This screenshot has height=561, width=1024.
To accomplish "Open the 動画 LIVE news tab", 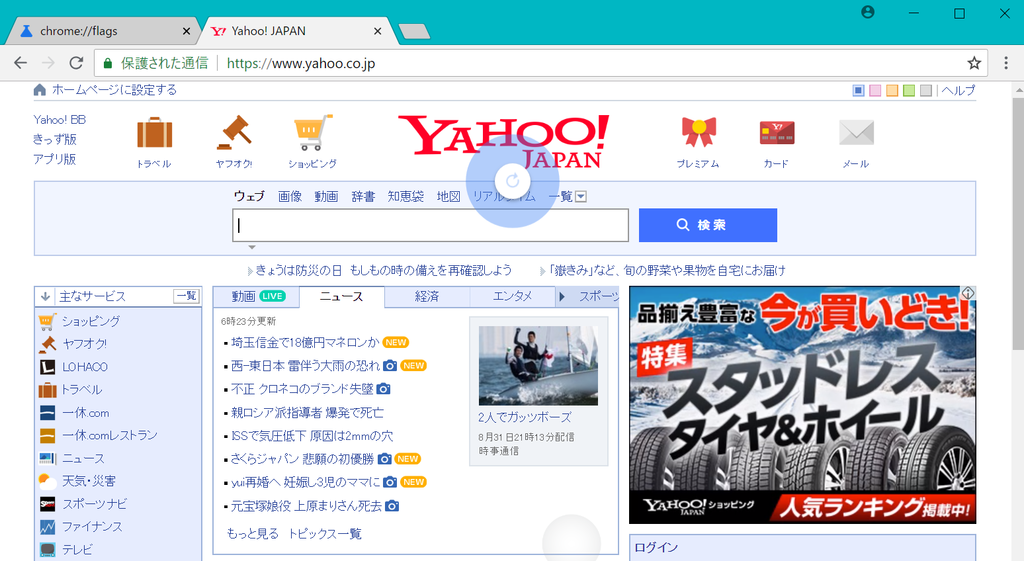I will (x=257, y=297).
